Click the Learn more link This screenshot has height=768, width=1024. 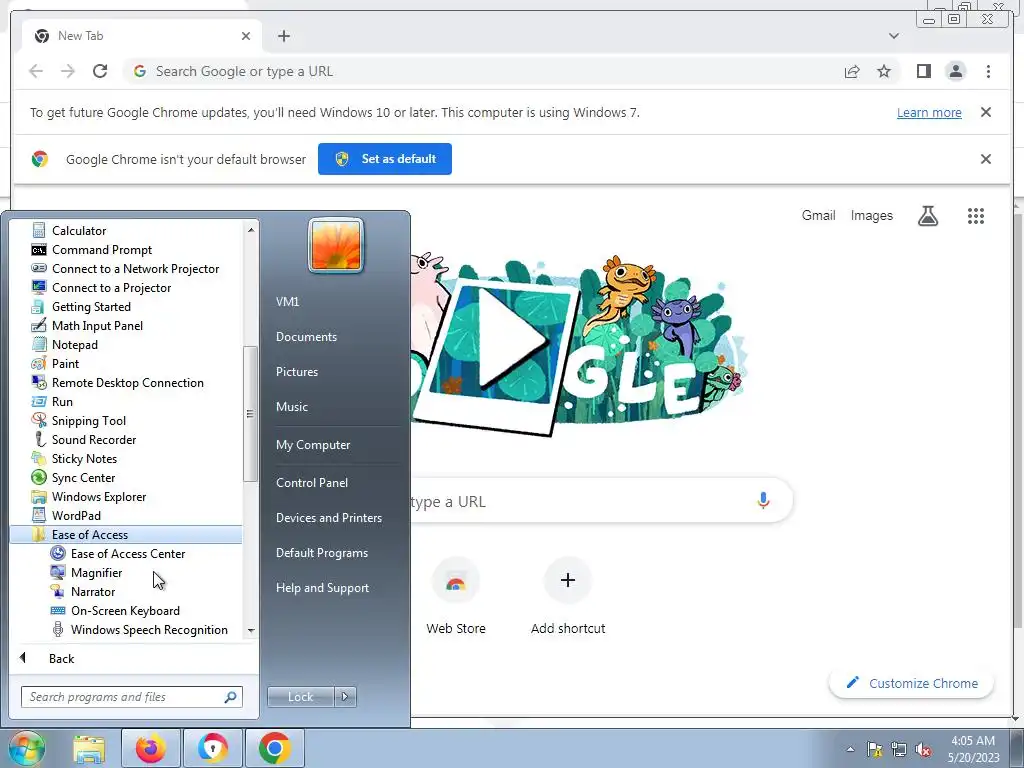coord(929,112)
